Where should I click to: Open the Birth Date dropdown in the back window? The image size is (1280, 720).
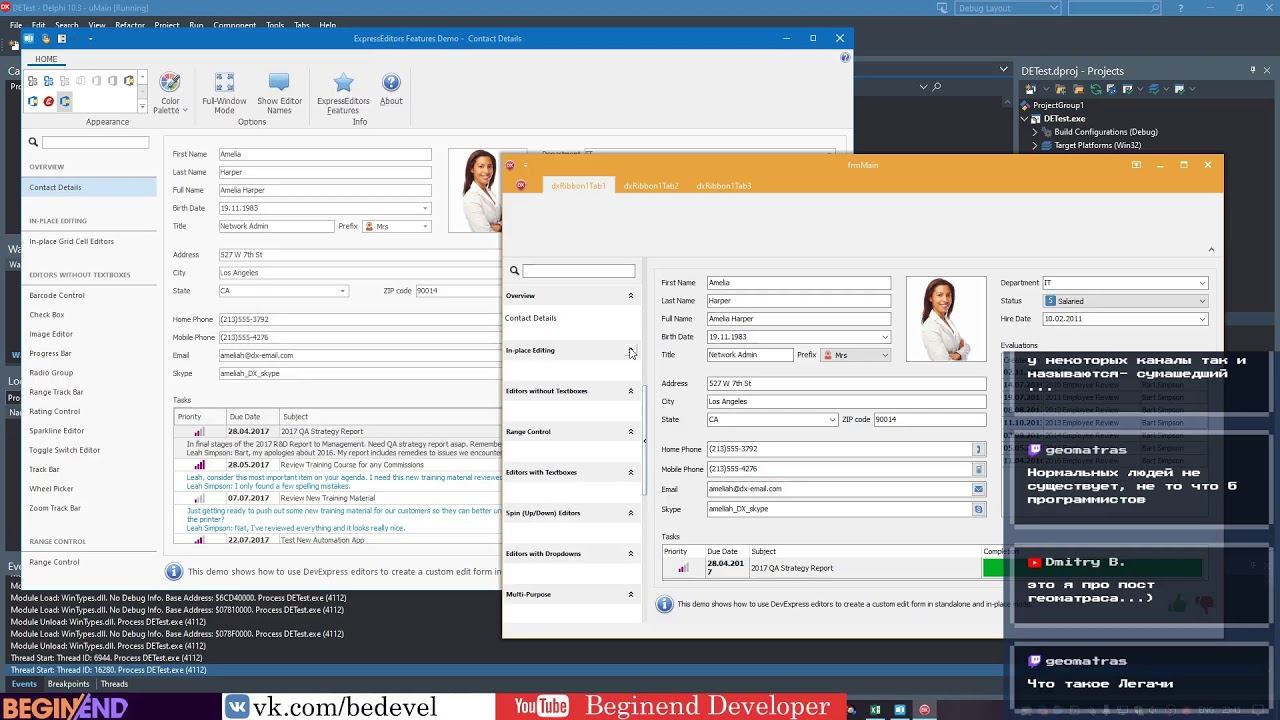click(425, 208)
